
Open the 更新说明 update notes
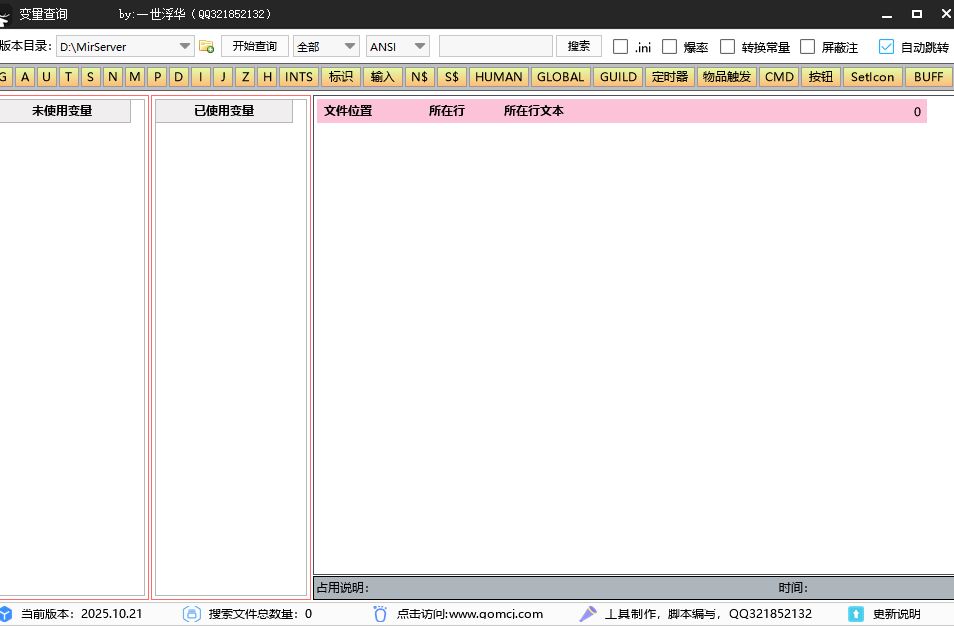[x=897, y=614]
